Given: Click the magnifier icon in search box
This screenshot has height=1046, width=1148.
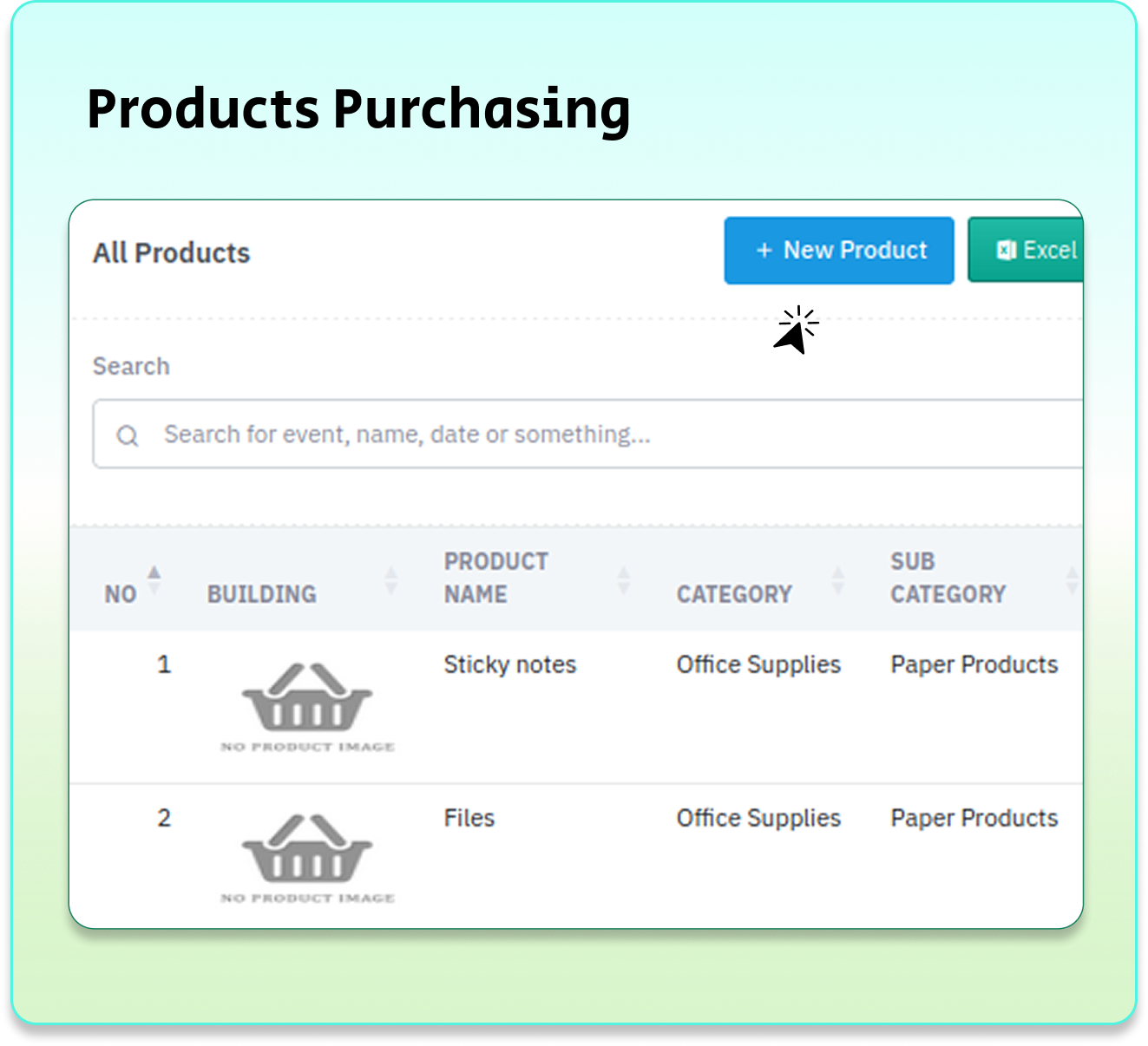Looking at the screenshot, I should pyautogui.click(x=128, y=435).
